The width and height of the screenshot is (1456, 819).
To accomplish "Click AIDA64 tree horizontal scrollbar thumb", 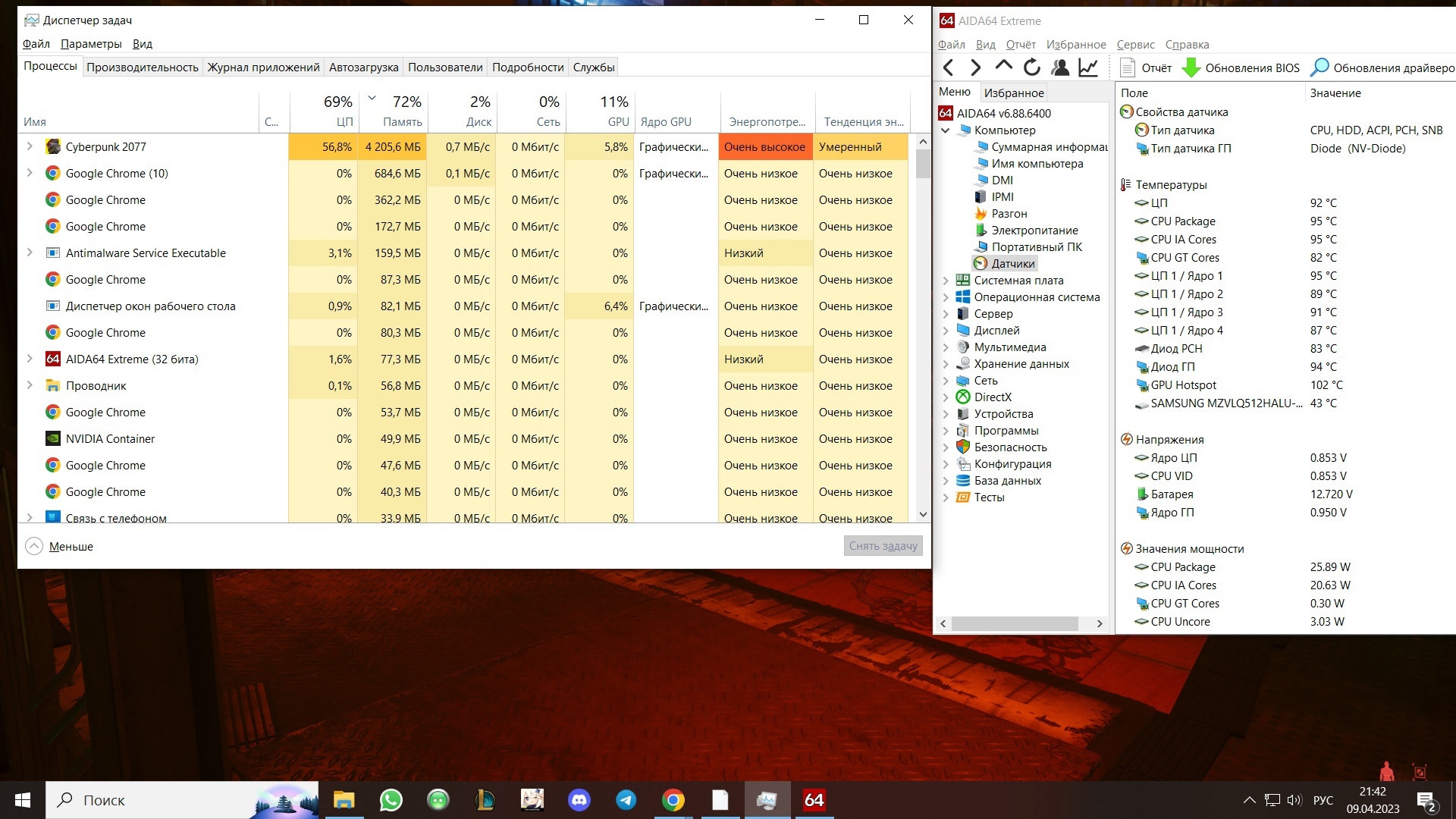I will point(1015,623).
